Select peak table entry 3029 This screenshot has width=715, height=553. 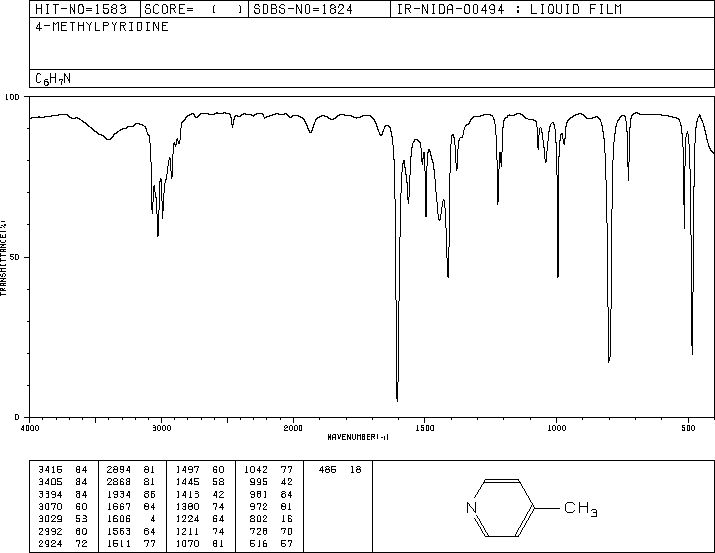coord(50,519)
